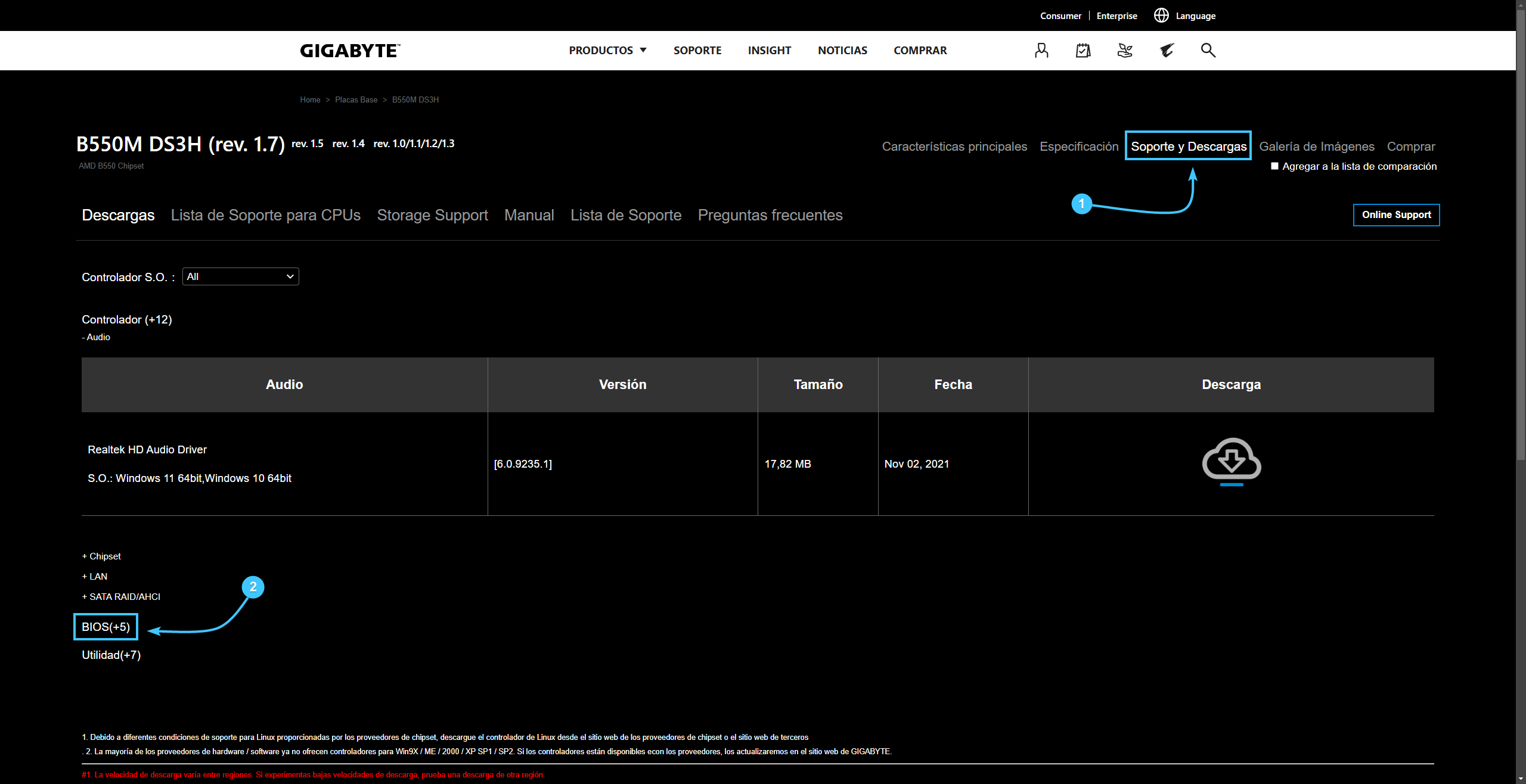The image size is (1526, 784).
Task: Click the globe Language icon
Action: pos(1161,15)
